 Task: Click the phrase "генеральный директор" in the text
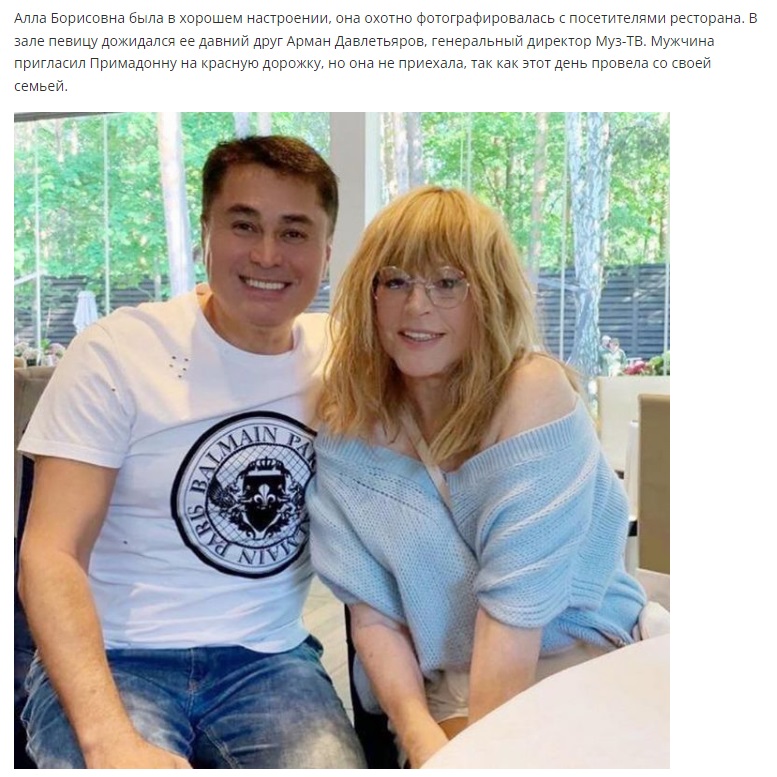pos(511,41)
